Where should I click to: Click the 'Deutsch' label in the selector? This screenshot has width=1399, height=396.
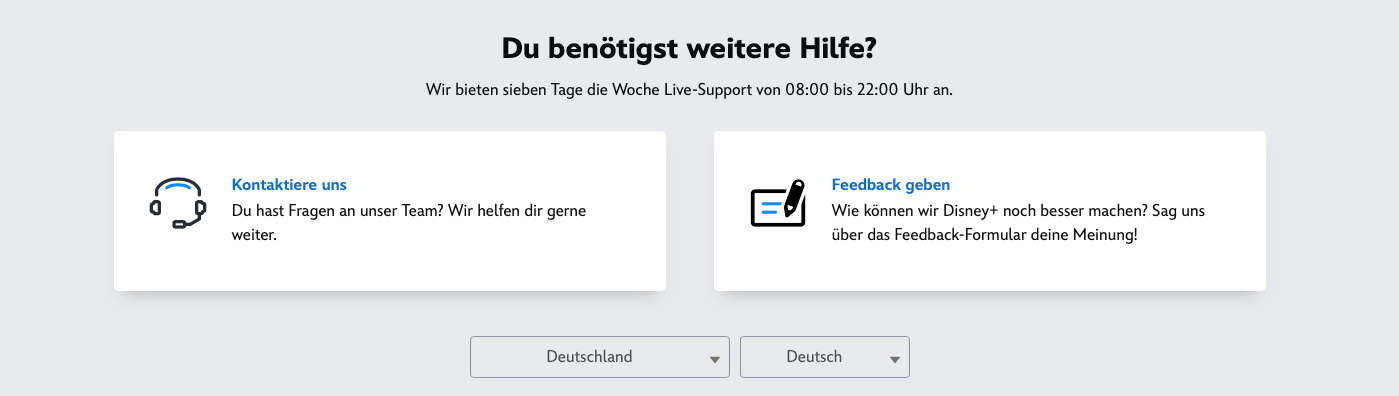tap(814, 357)
